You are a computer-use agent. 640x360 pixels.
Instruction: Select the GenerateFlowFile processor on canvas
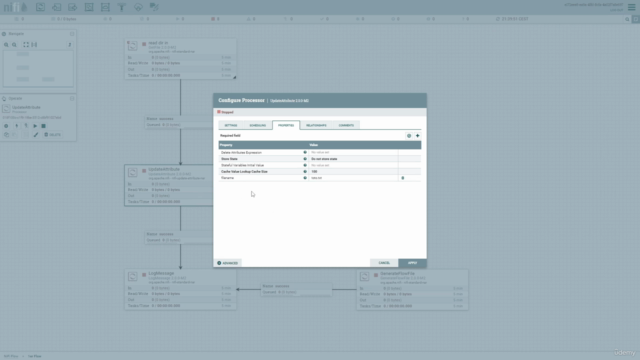click(412, 289)
